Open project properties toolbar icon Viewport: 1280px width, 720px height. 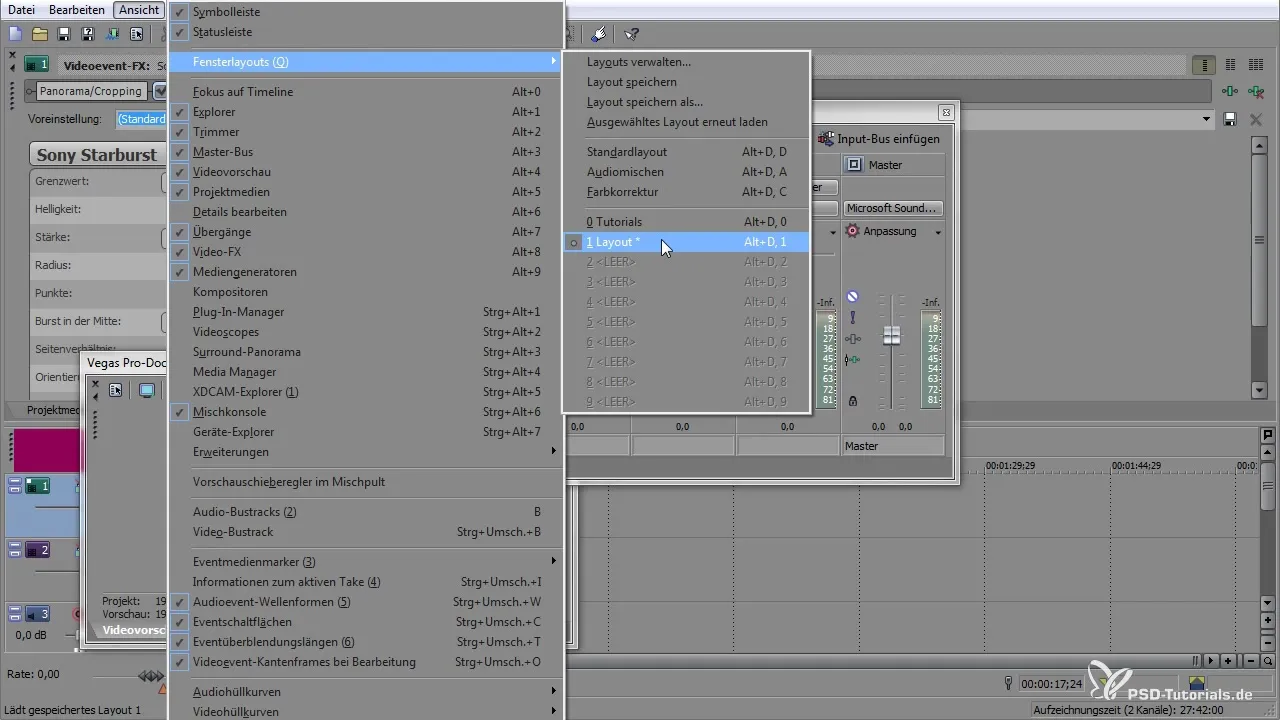[136, 34]
